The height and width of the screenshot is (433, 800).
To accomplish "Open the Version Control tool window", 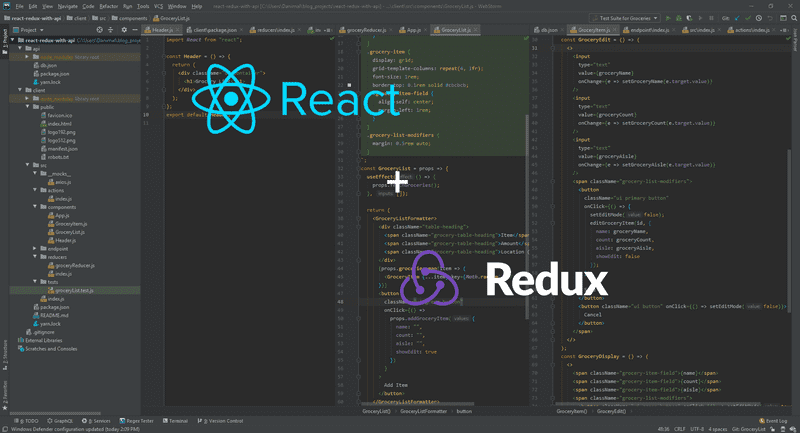I will (x=220, y=421).
